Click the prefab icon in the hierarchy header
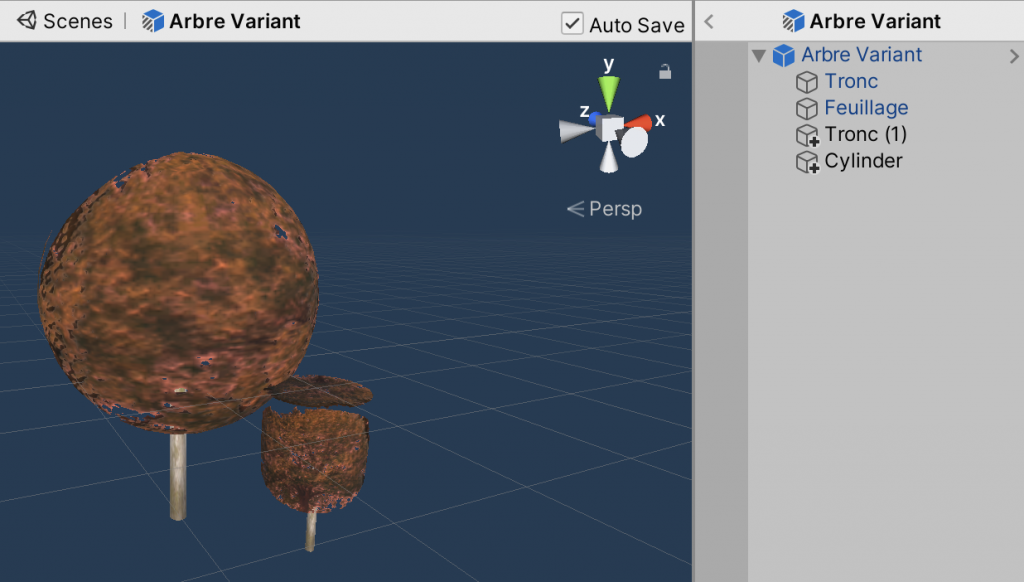The width and height of the screenshot is (1024, 582). [794, 21]
